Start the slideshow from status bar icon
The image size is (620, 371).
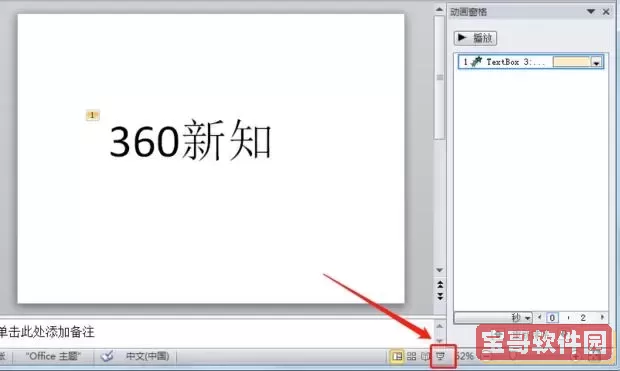(x=440, y=356)
